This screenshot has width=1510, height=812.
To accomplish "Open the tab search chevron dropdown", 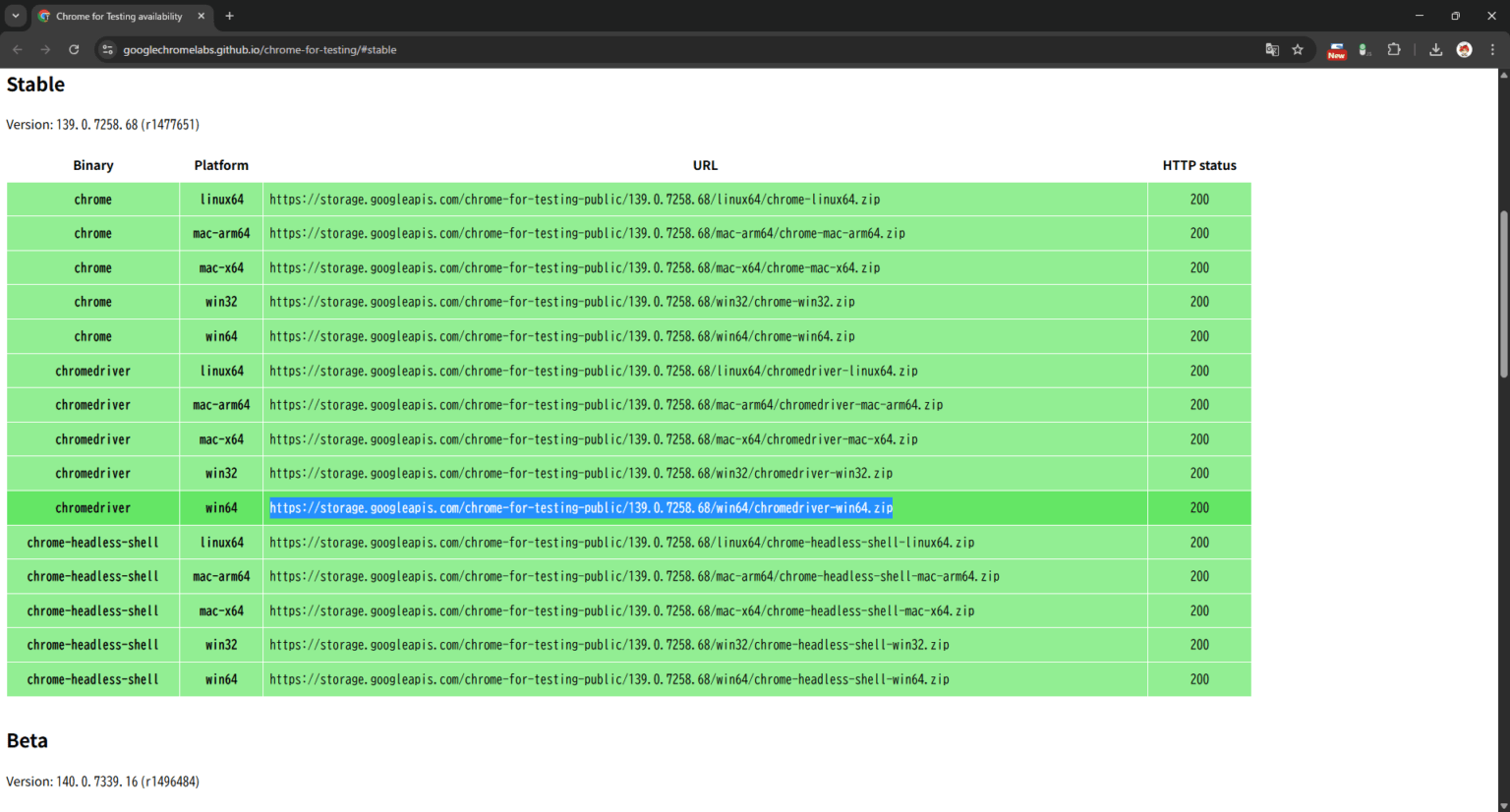I will tap(15, 16).
